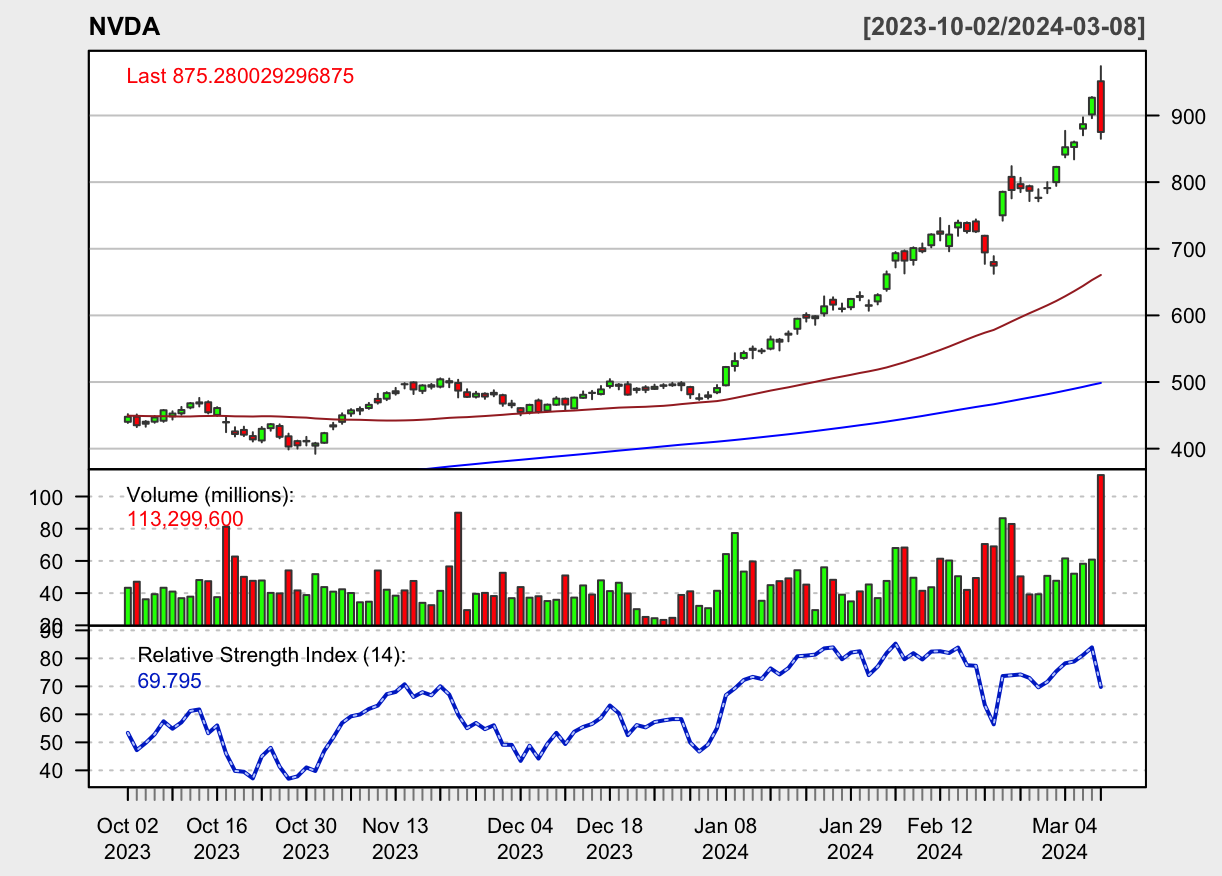
Task: Click the Dec 18 2023 date label
Action: pyautogui.click(x=610, y=839)
